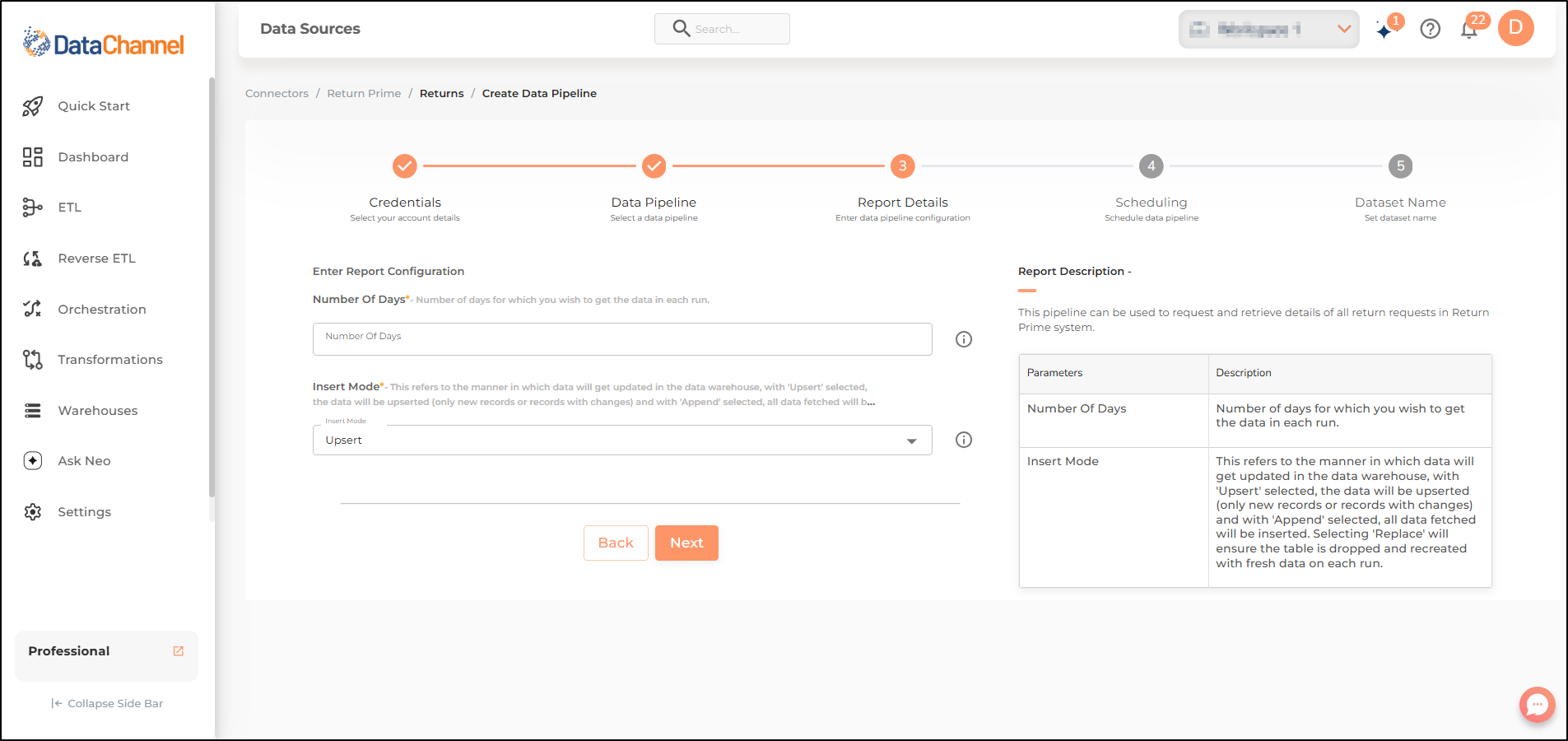Click 'Description' table header
The width and height of the screenshot is (1568, 741).
(x=1244, y=373)
